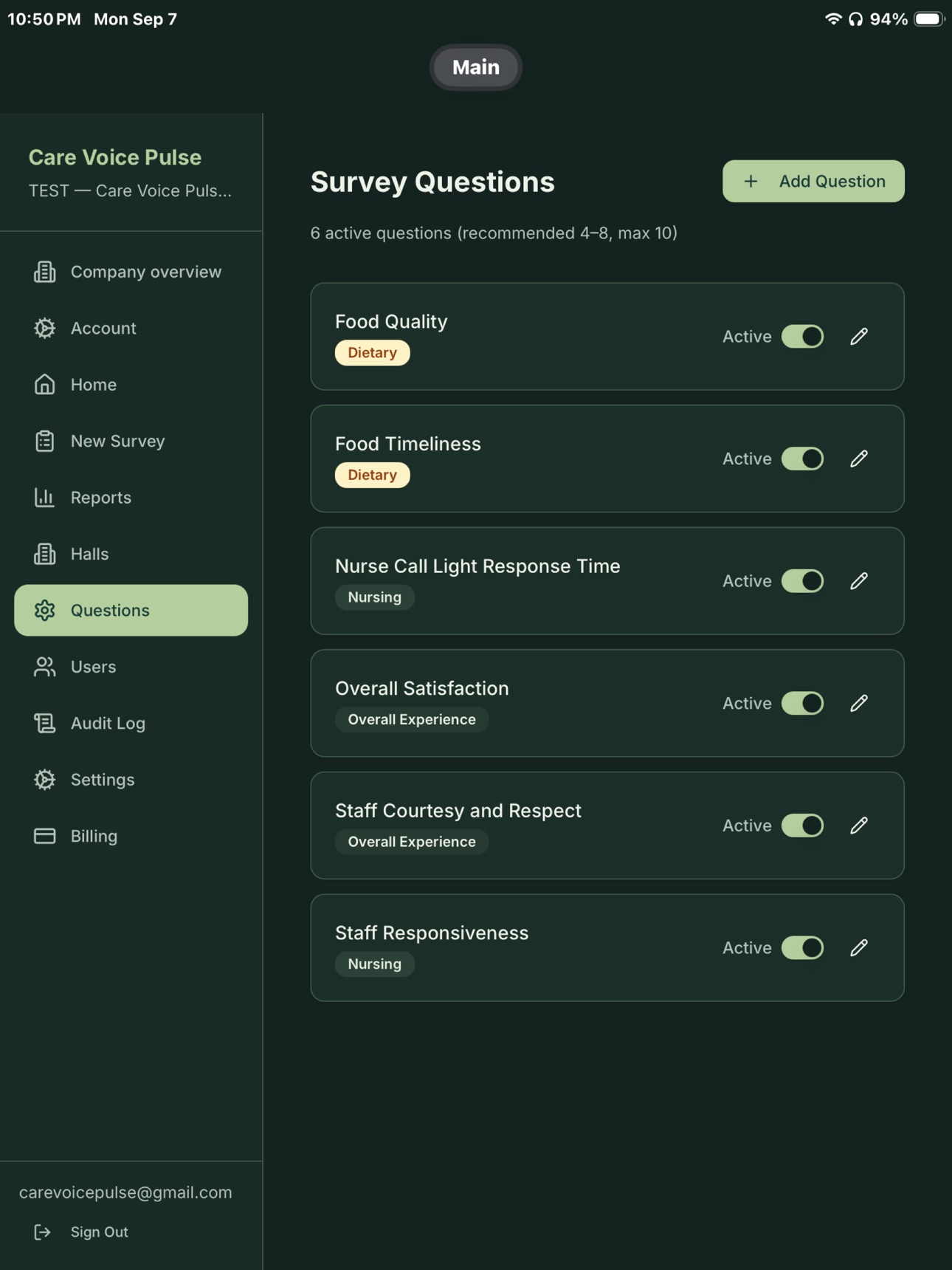Toggle Food Quality active switch off

click(x=803, y=337)
